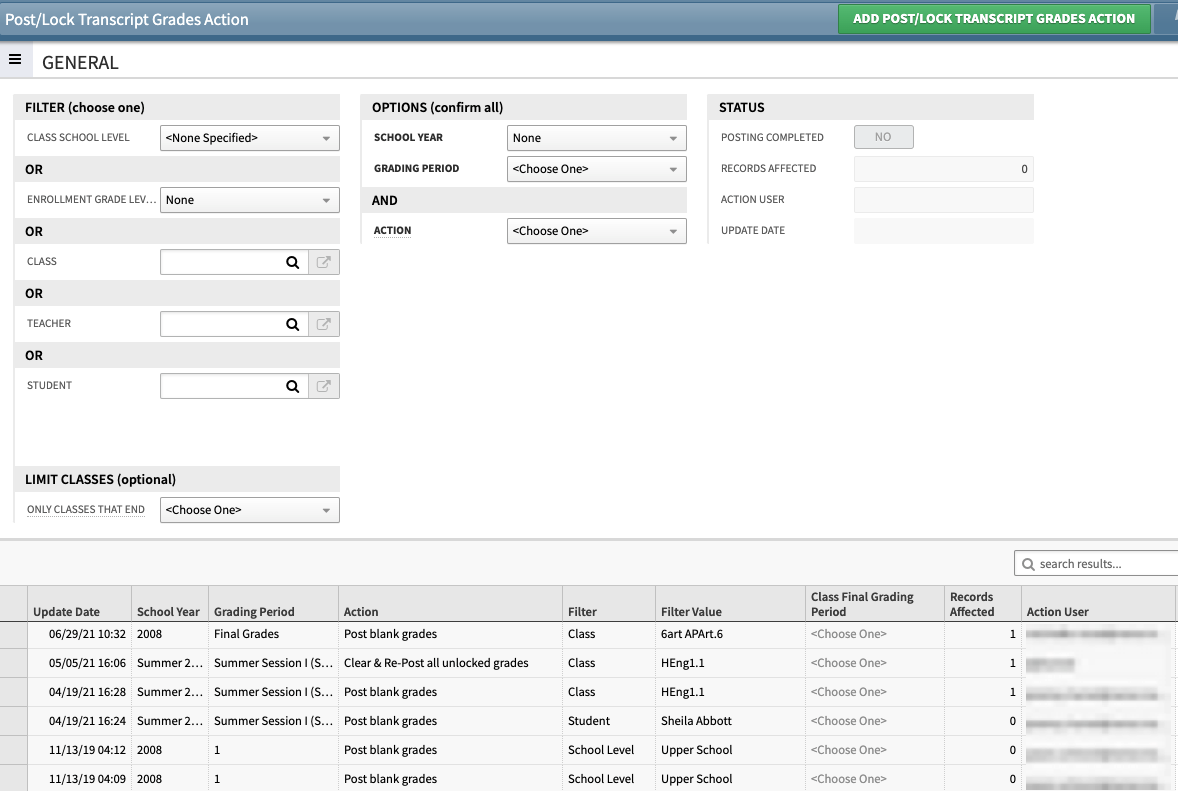The height and width of the screenshot is (791, 1178).
Task: Sort results by the Update Date column
Action: pos(66,611)
